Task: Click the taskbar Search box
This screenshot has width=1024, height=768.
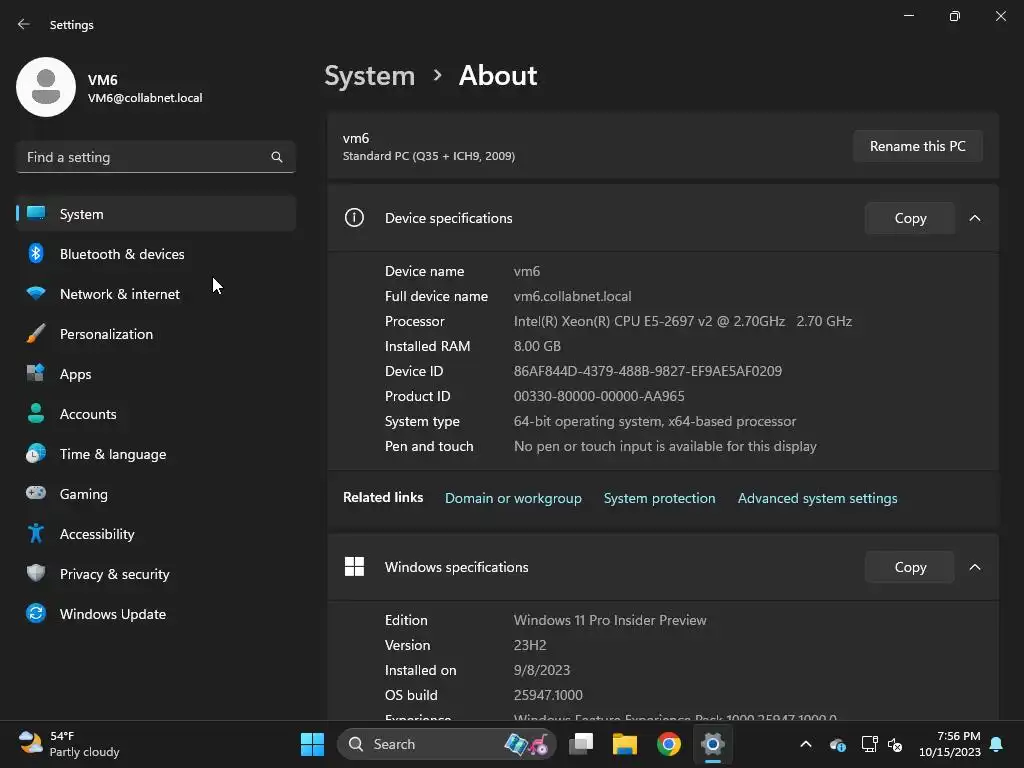Action: [447, 744]
